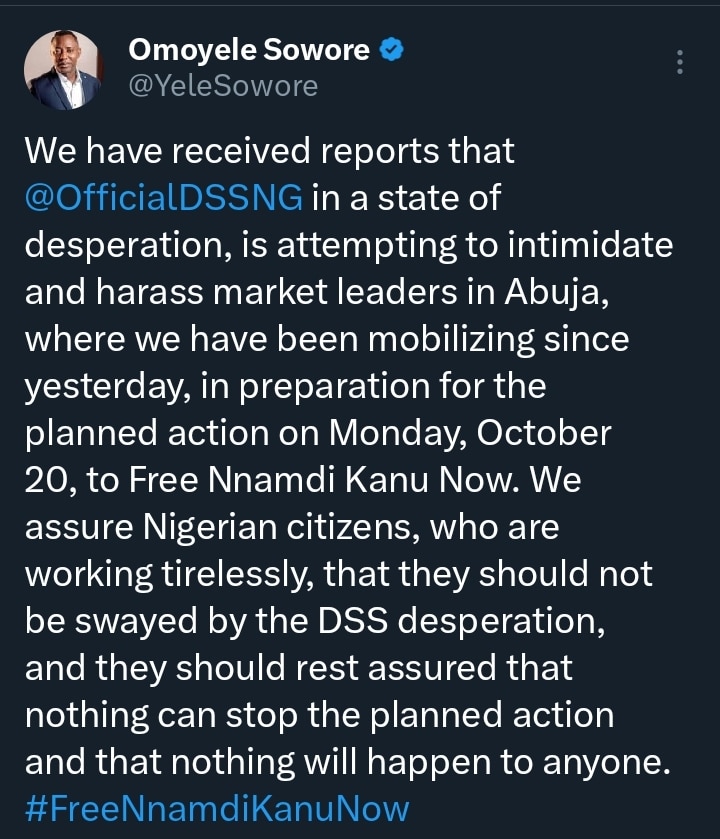The height and width of the screenshot is (839, 720).
Task: Click the words "in a state of"
Action: pos(405,198)
